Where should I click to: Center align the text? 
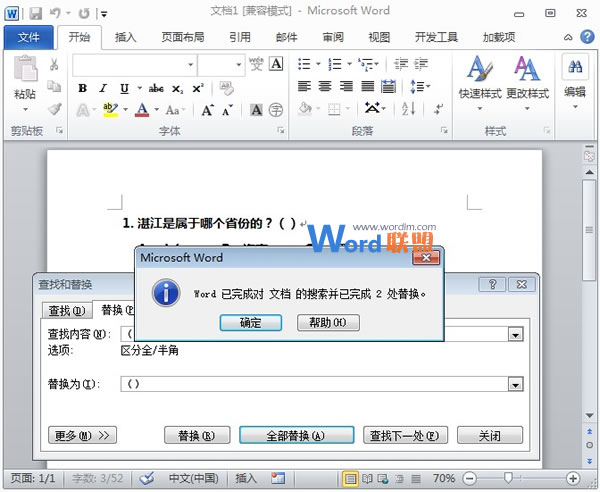pos(325,86)
